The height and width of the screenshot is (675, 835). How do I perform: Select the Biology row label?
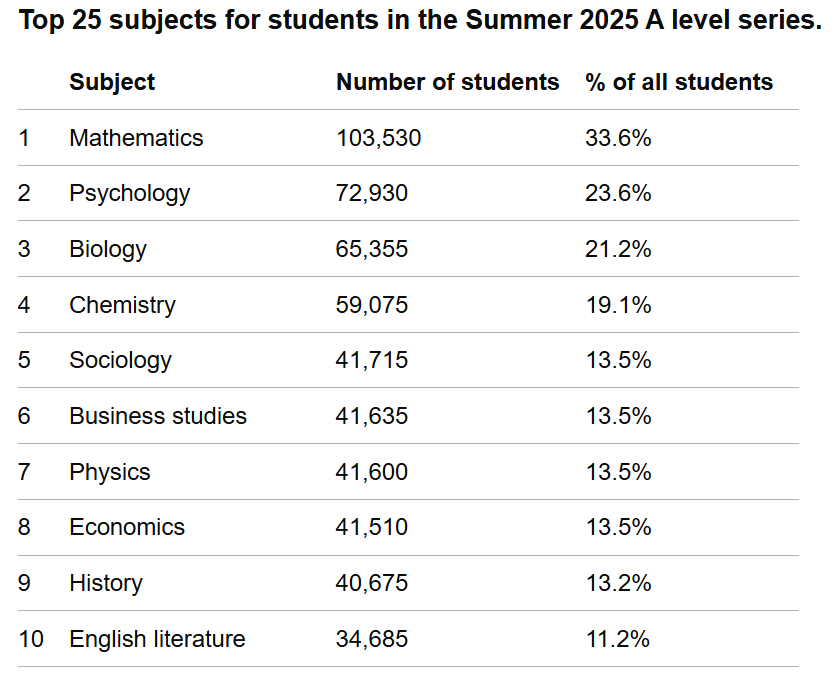(108, 249)
